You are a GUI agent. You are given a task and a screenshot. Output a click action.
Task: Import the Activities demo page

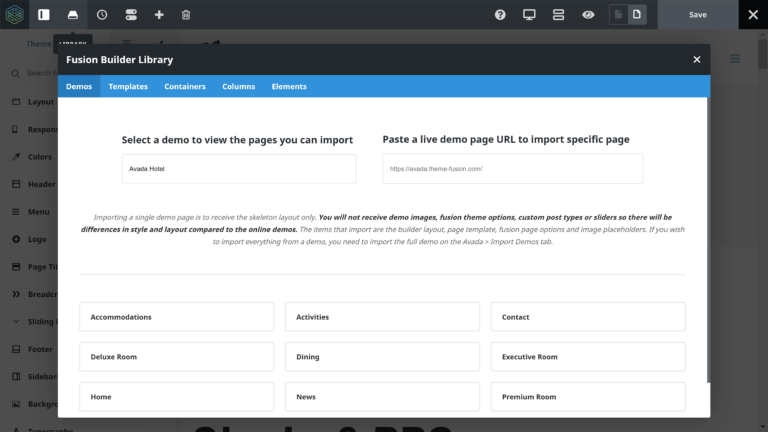pyautogui.click(x=382, y=317)
